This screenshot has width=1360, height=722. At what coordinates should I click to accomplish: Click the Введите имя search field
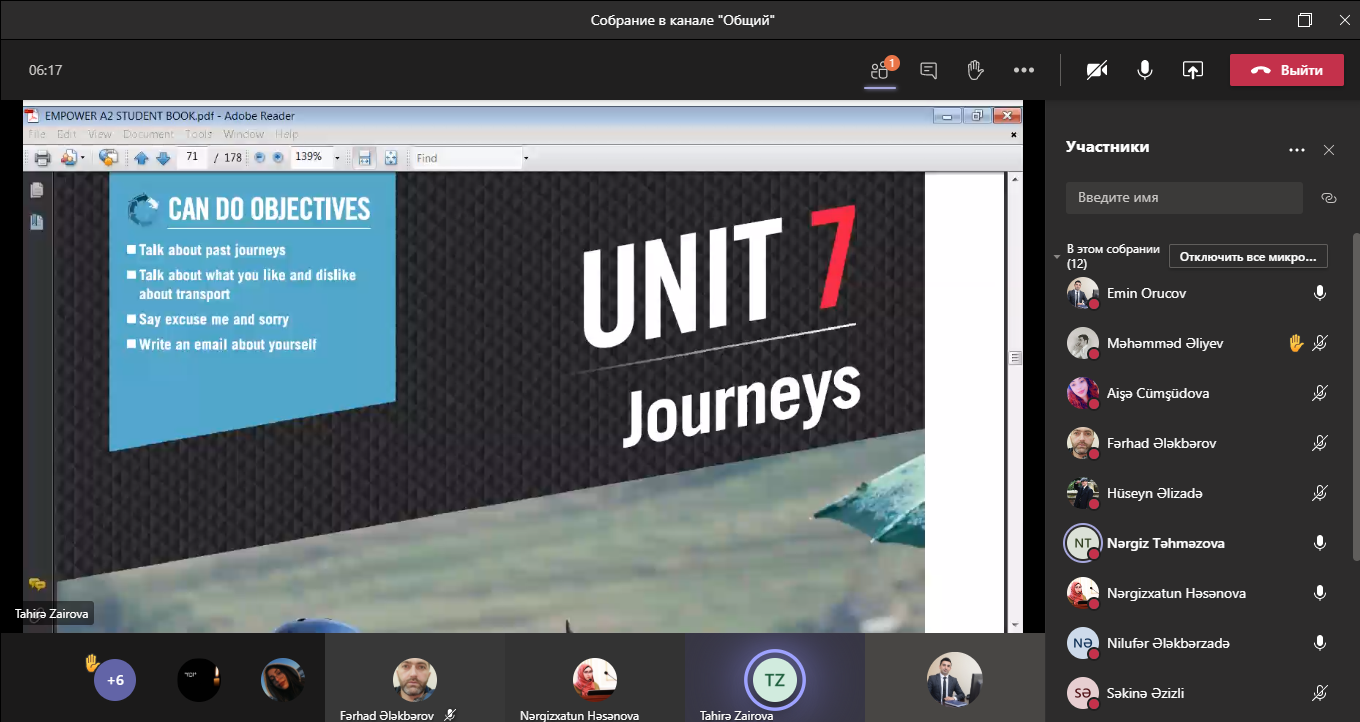pyautogui.click(x=1184, y=198)
